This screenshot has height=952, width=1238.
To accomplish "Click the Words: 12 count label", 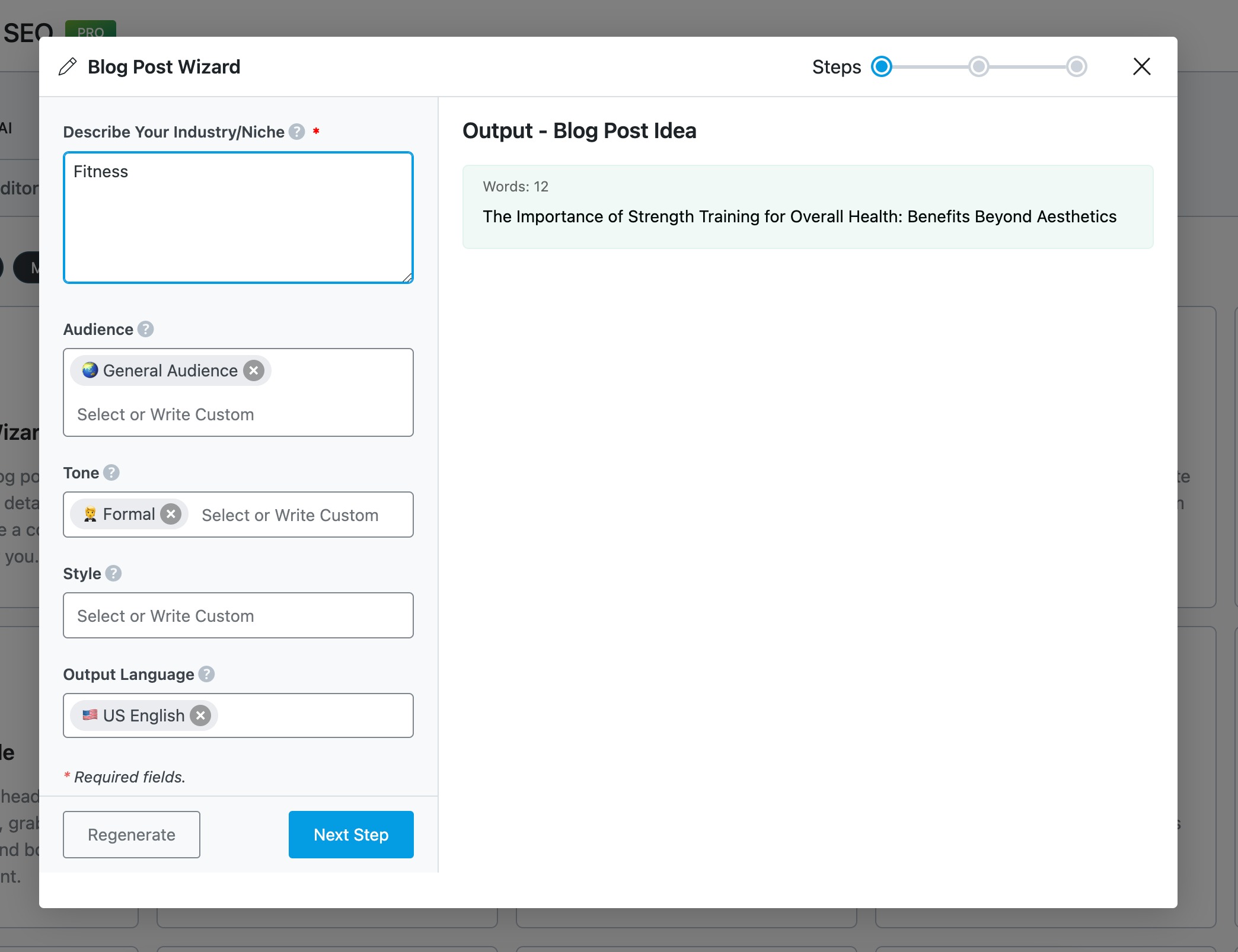I will click(x=515, y=187).
